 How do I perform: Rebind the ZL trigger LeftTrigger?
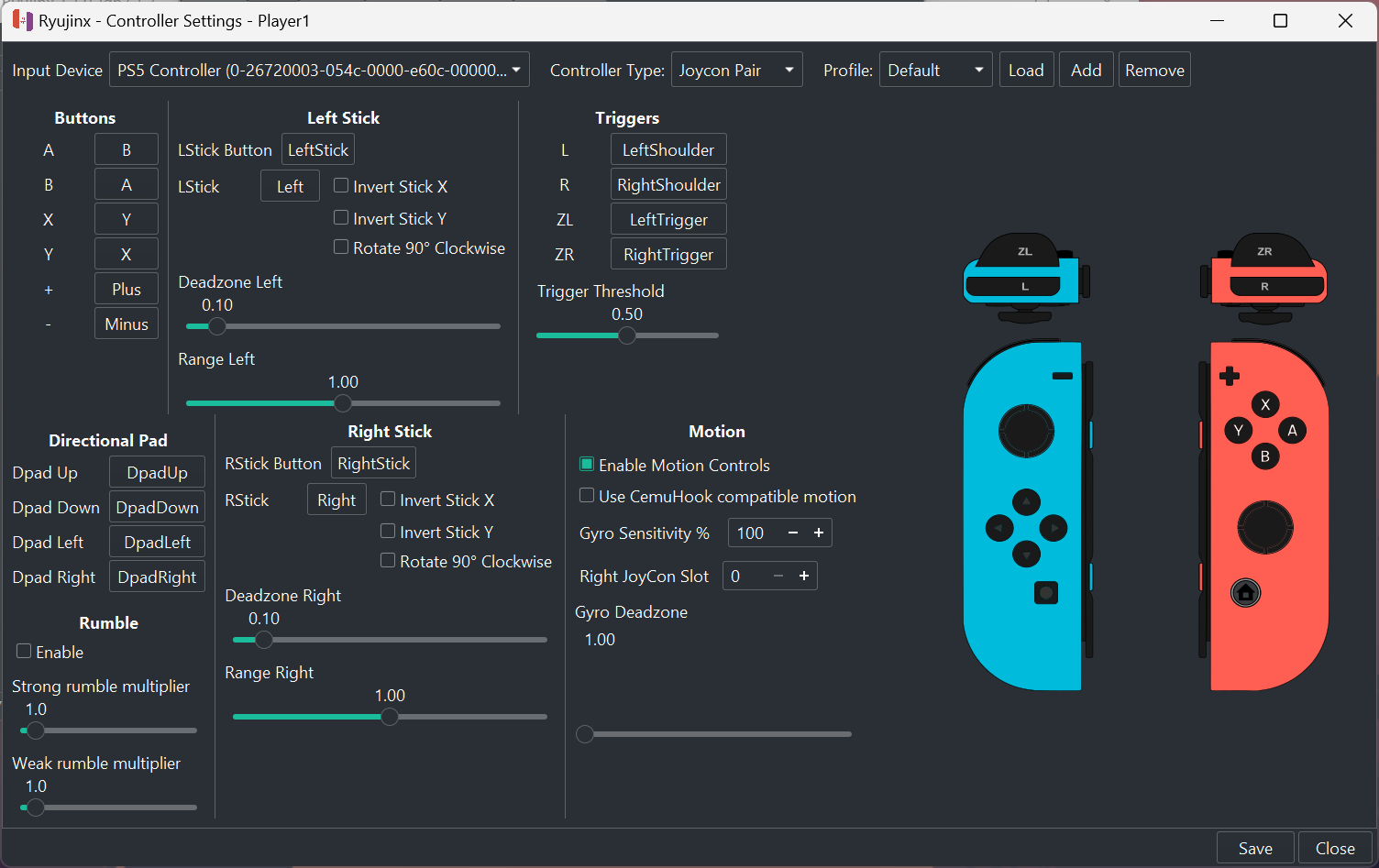pyautogui.click(x=668, y=219)
